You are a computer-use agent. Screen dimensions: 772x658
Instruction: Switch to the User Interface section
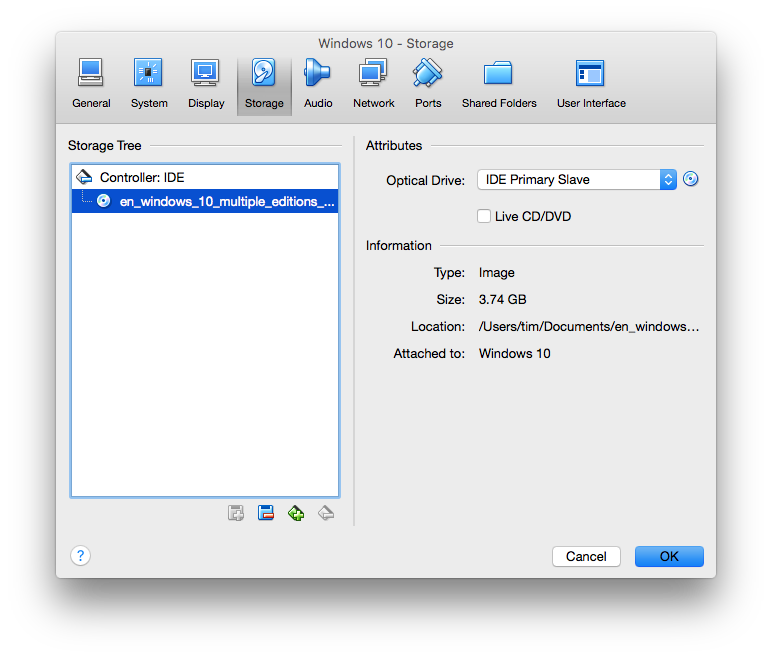[x=591, y=84]
